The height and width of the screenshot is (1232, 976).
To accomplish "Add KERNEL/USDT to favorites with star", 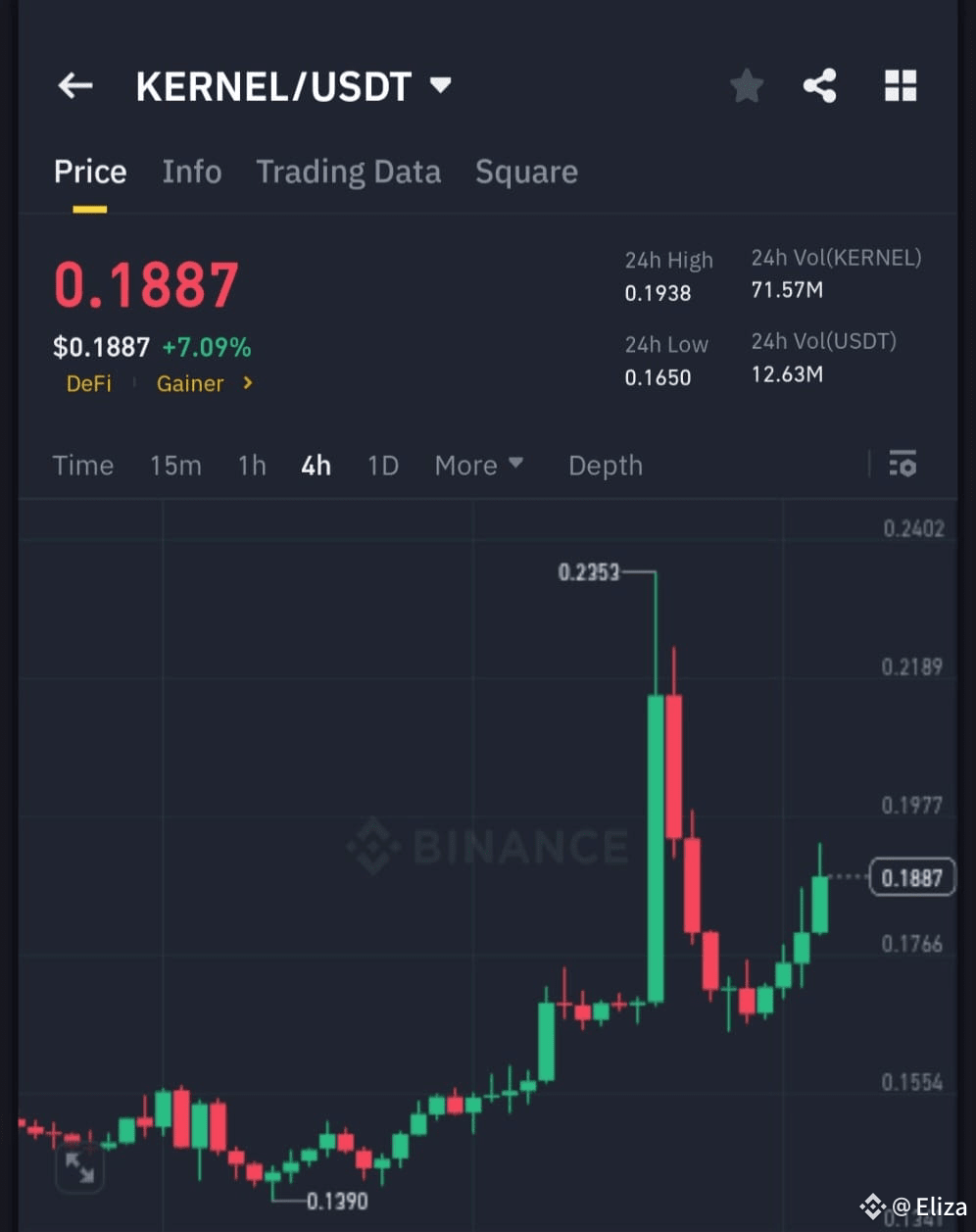I will (747, 86).
